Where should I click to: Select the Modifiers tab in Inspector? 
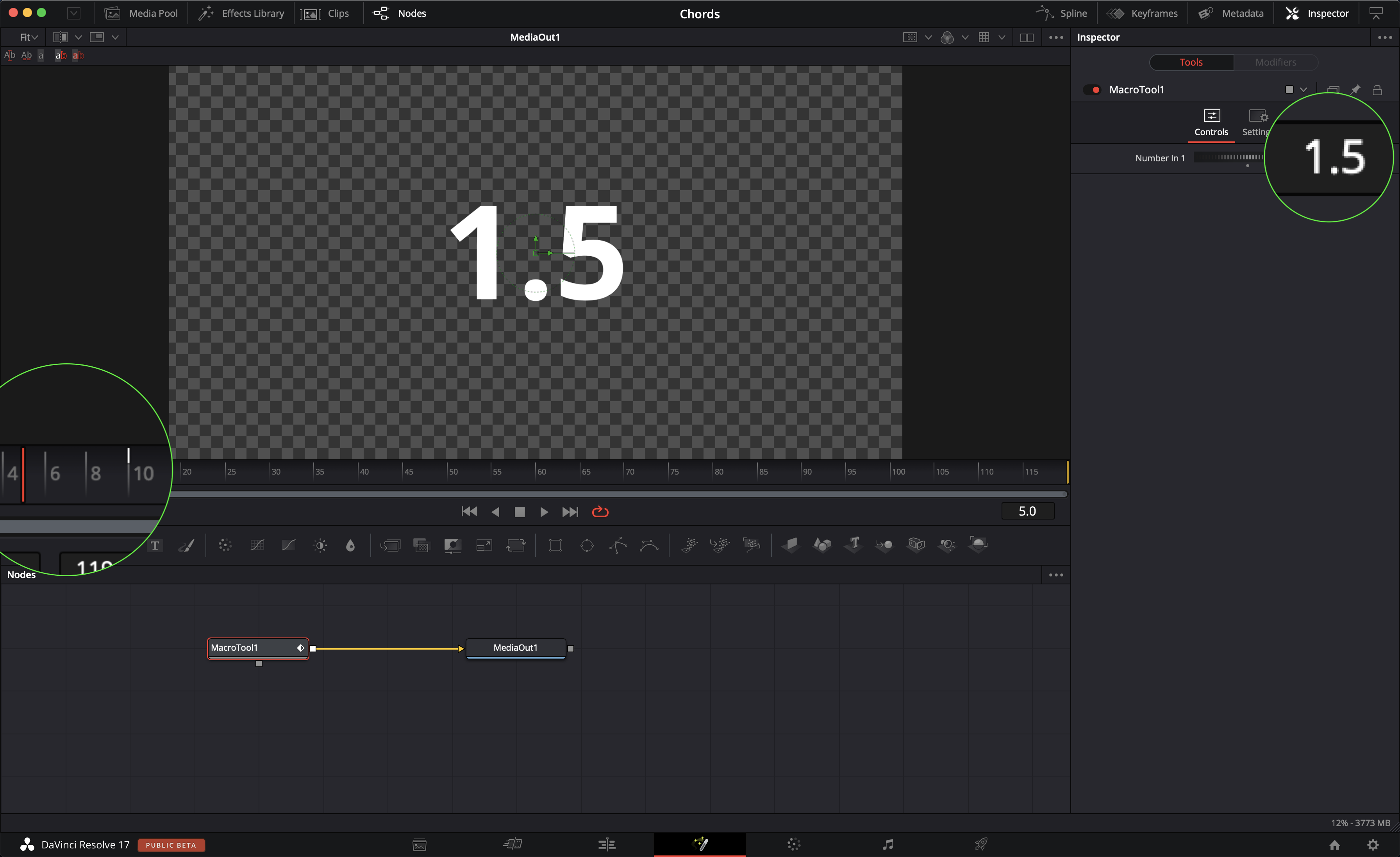pyautogui.click(x=1275, y=62)
